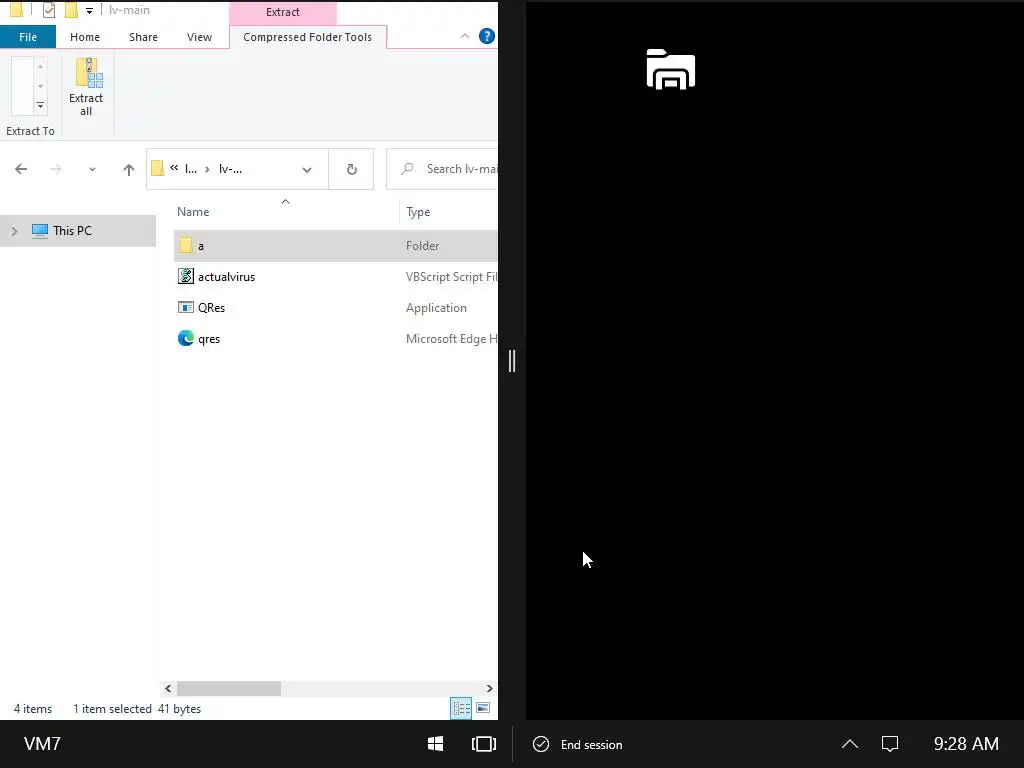Click the Search lv-main field
1024x768 pixels.
click(442, 169)
